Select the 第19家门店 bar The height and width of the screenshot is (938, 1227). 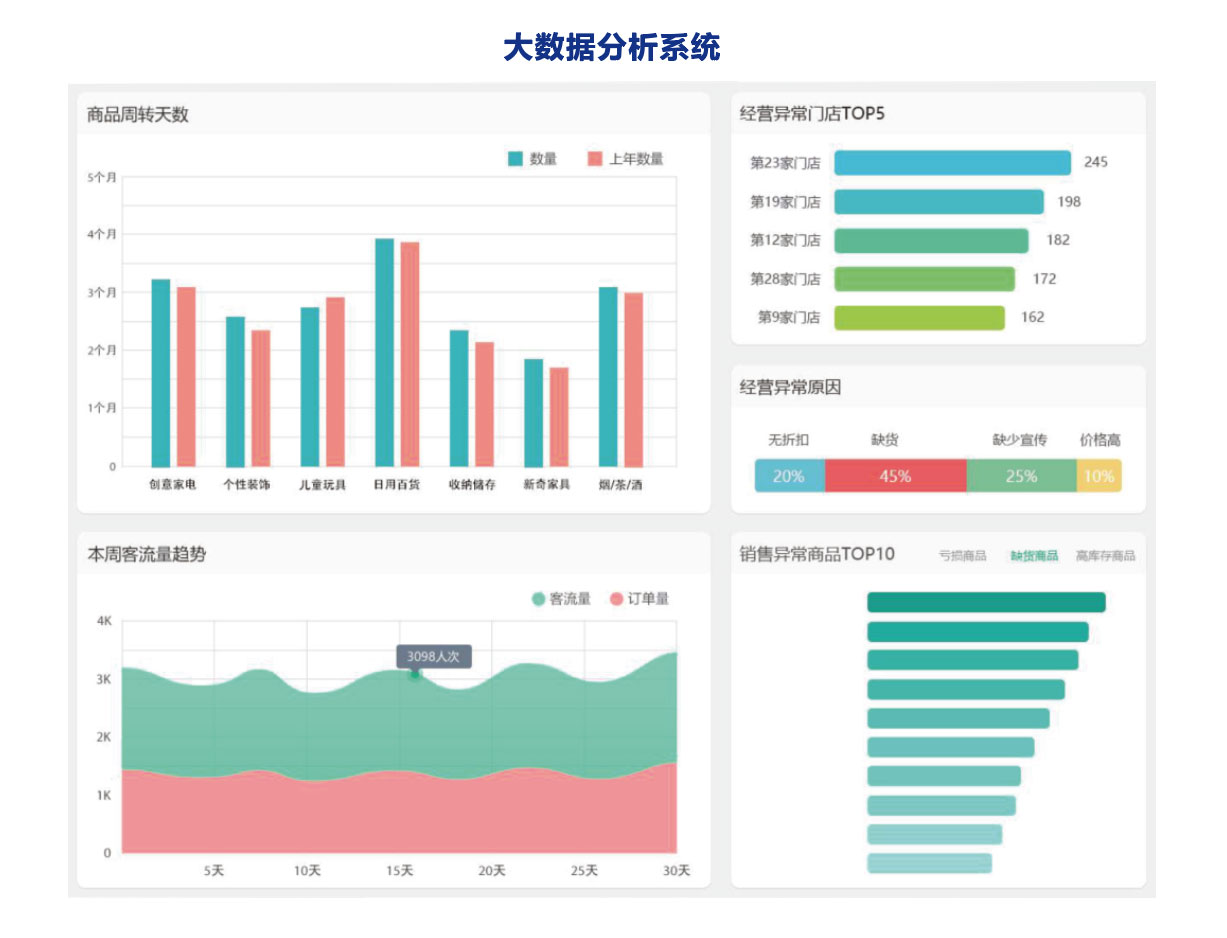(x=938, y=202)
